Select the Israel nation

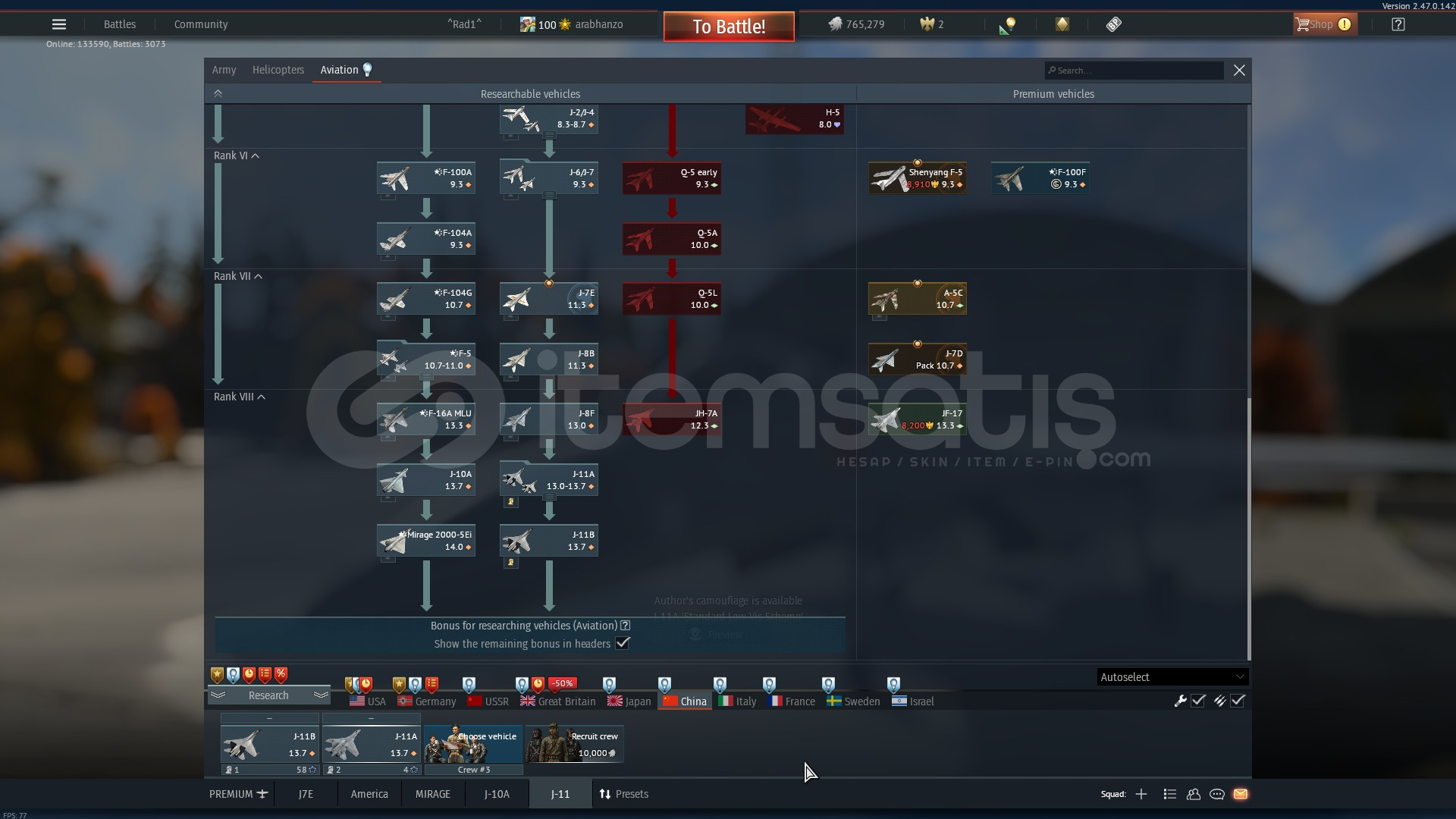913,701
